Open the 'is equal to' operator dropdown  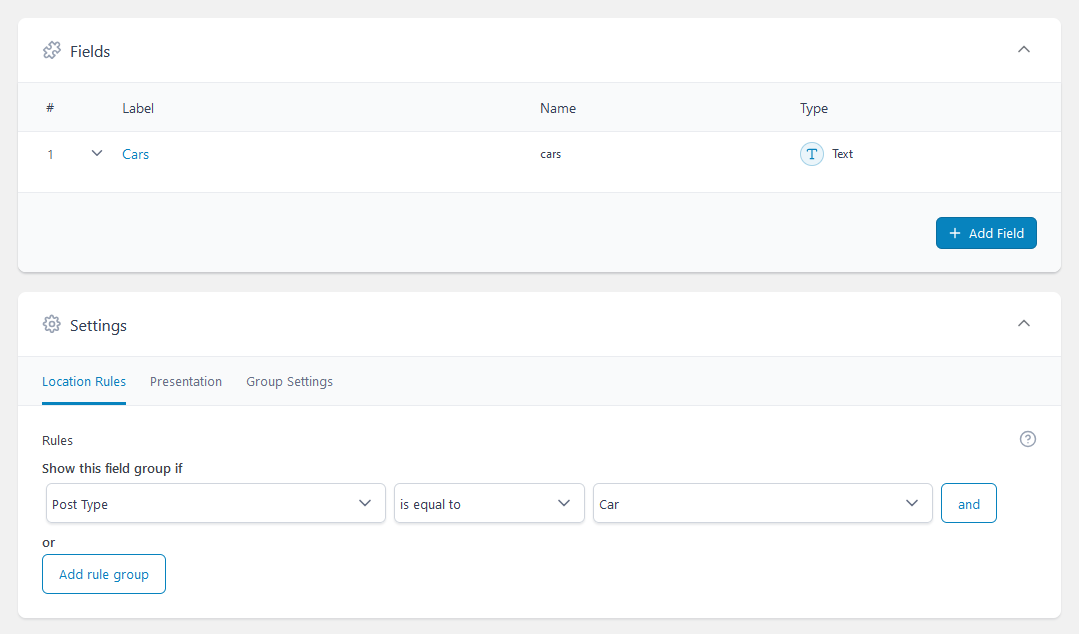[488, 504]
